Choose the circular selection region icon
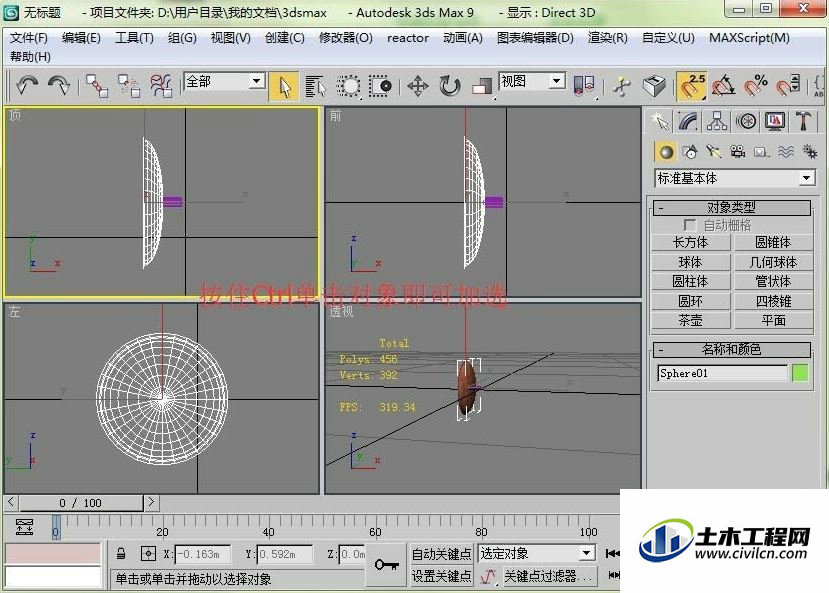 pos(348,86)
